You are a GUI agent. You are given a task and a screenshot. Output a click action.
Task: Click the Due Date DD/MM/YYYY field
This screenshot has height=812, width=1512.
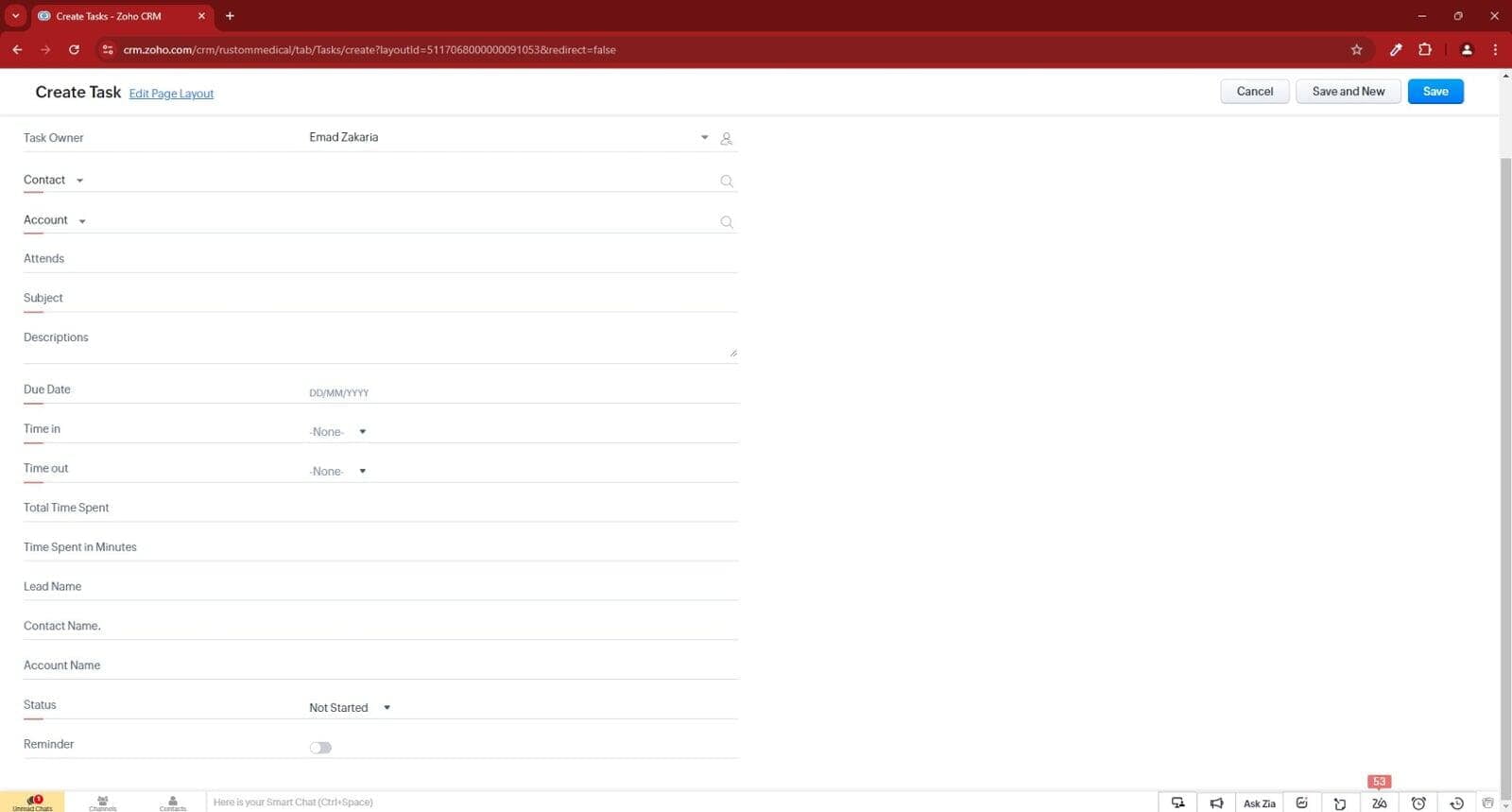(x=523, y=392)
